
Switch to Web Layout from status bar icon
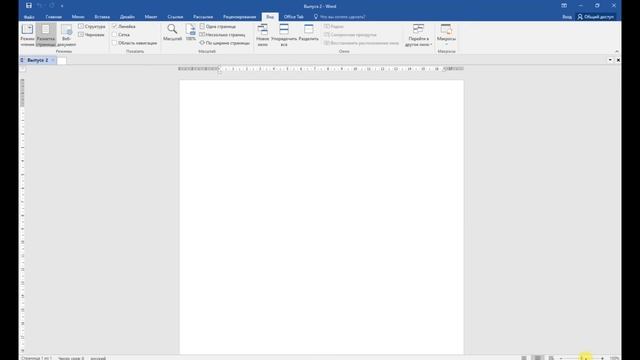(551, 358)
